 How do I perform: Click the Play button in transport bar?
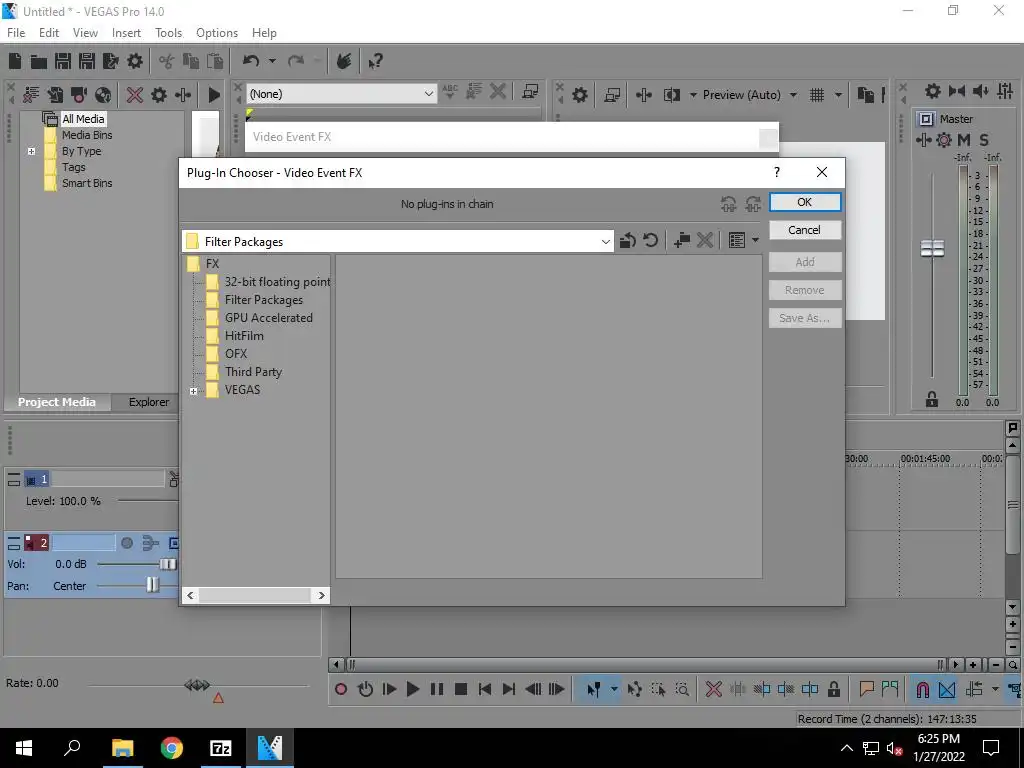pos(413,689)
